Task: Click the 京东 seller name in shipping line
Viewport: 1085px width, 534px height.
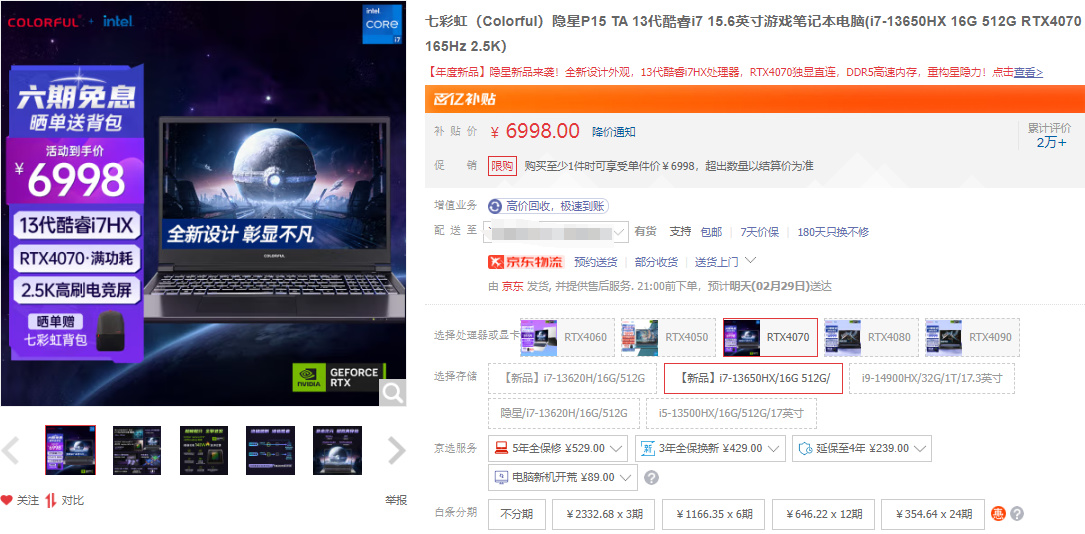Action: (513, 286)
